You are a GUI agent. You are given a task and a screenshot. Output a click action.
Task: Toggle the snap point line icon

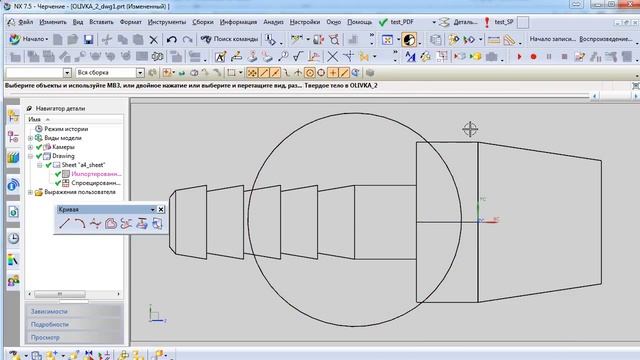click(264, 73)
